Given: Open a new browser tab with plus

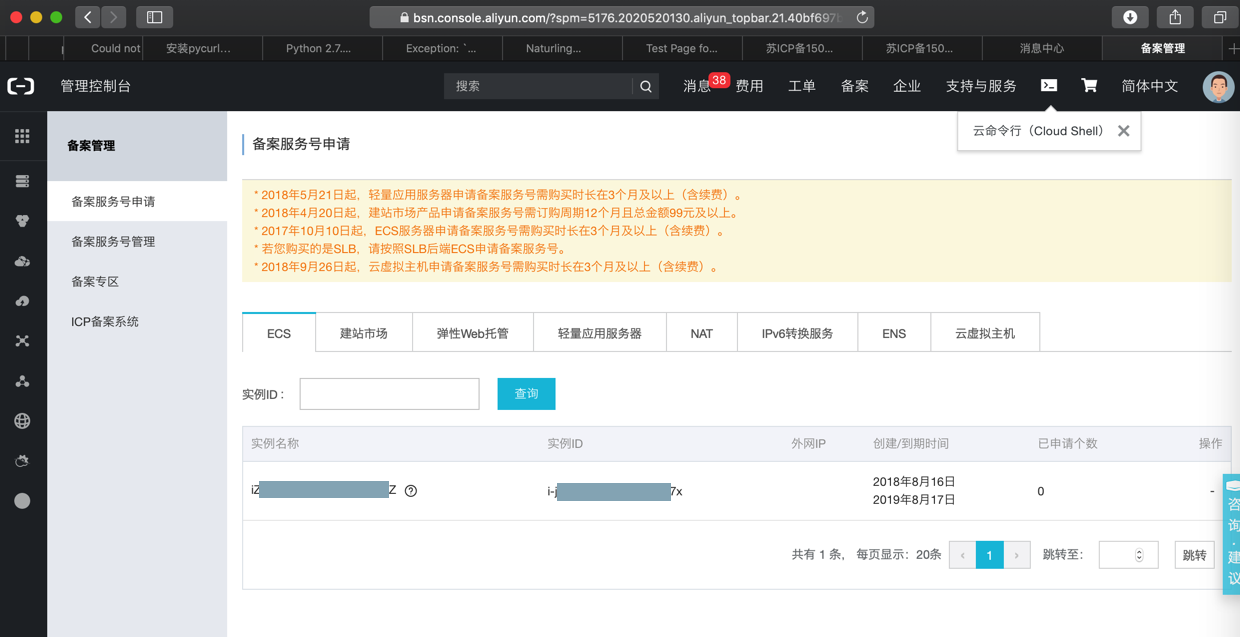Looking at the screenshot, I should 1233,48.
